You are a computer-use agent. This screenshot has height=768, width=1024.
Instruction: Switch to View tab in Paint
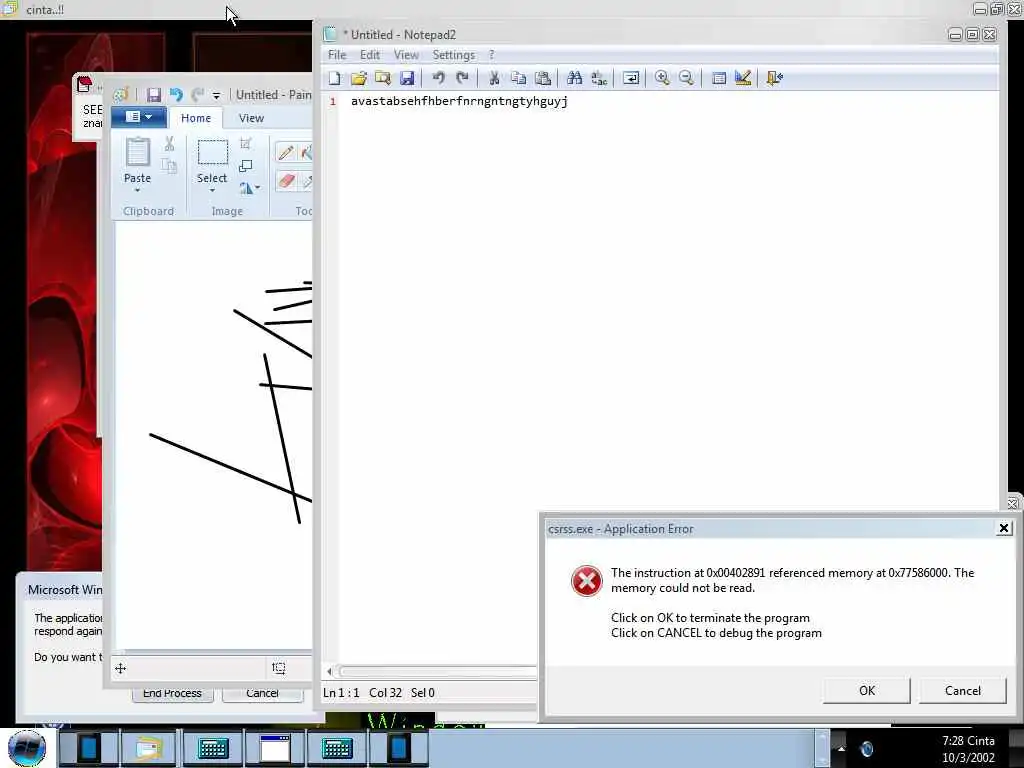[x=251, y=118]
